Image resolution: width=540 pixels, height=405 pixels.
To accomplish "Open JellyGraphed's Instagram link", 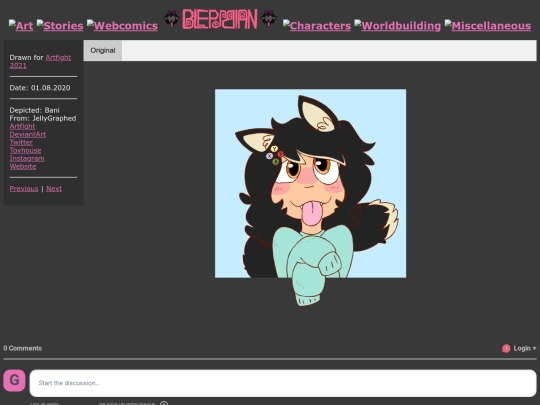I will pos(27,158).
